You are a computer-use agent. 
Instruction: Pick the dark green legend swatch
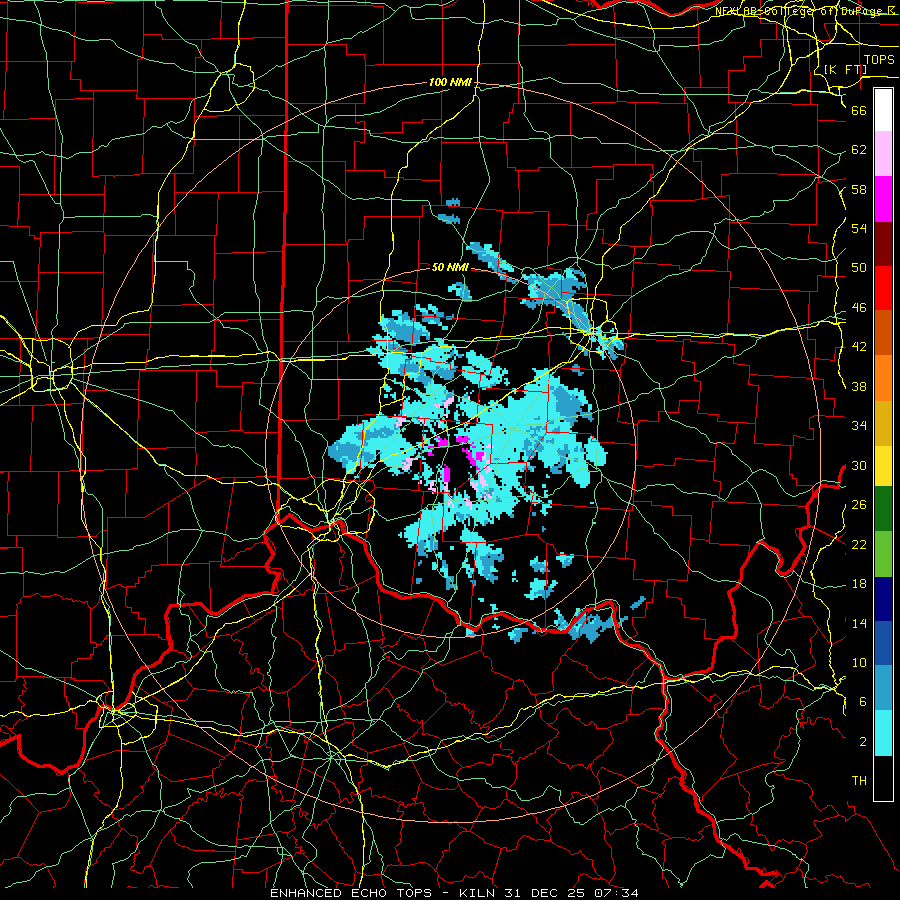click(x=883, y=509)
